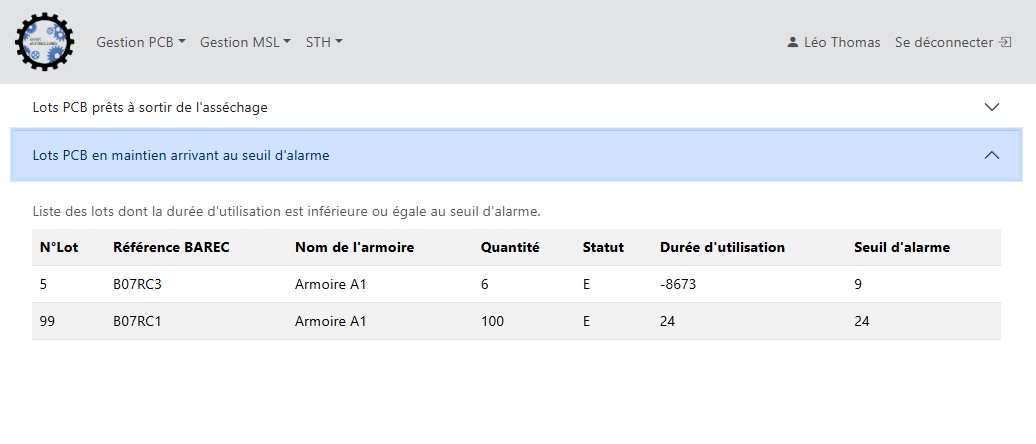Click the Statut column header
The image size is (1036, 444).
(x=603, y=247)
